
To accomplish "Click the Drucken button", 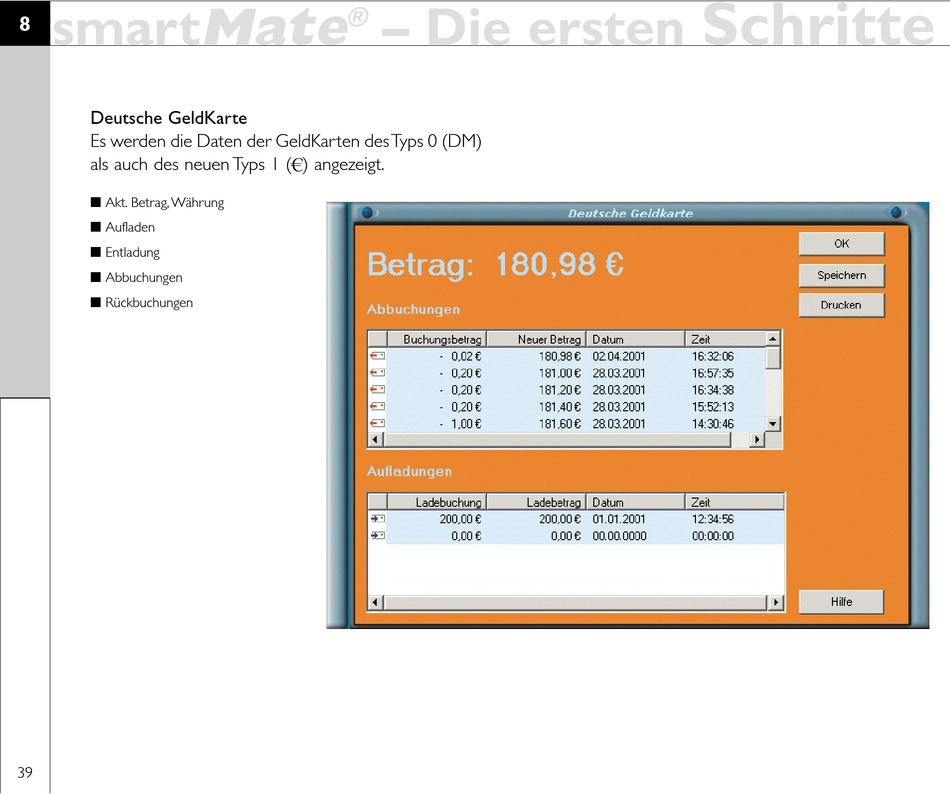I will click(842, 305).
